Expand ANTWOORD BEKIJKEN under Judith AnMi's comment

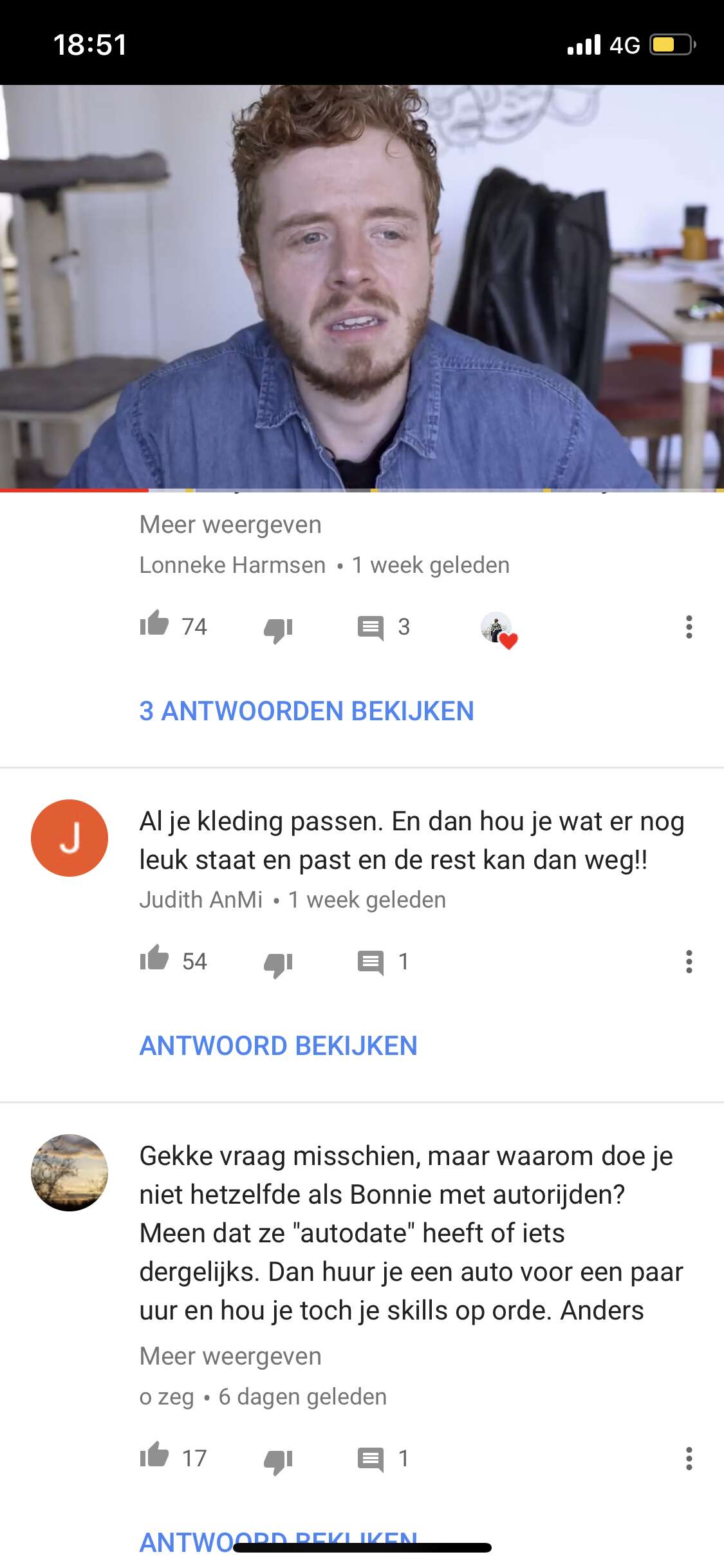click(x=279, y=1046)
